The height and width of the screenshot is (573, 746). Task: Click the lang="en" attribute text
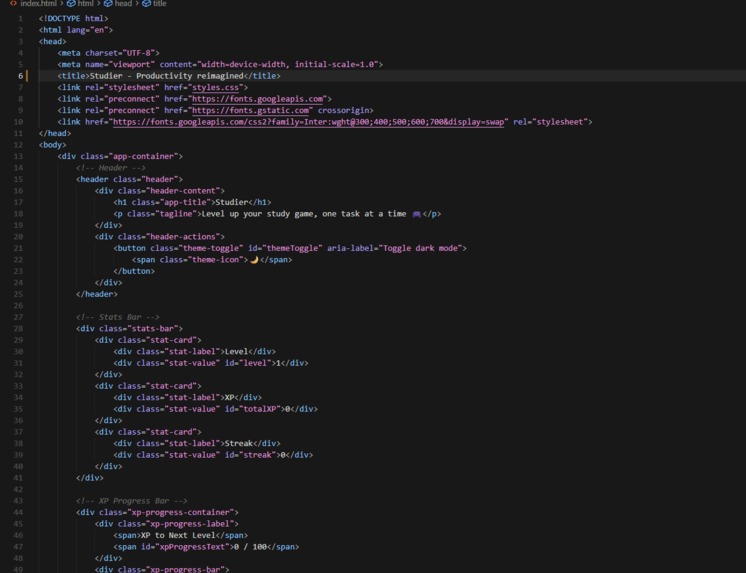(x=87, y=30)
